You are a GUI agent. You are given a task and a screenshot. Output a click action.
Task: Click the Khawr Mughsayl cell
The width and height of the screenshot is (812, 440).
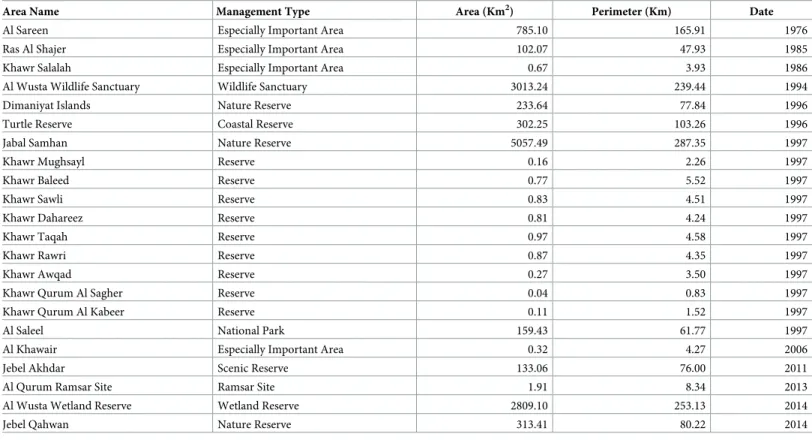pos(44,162)
